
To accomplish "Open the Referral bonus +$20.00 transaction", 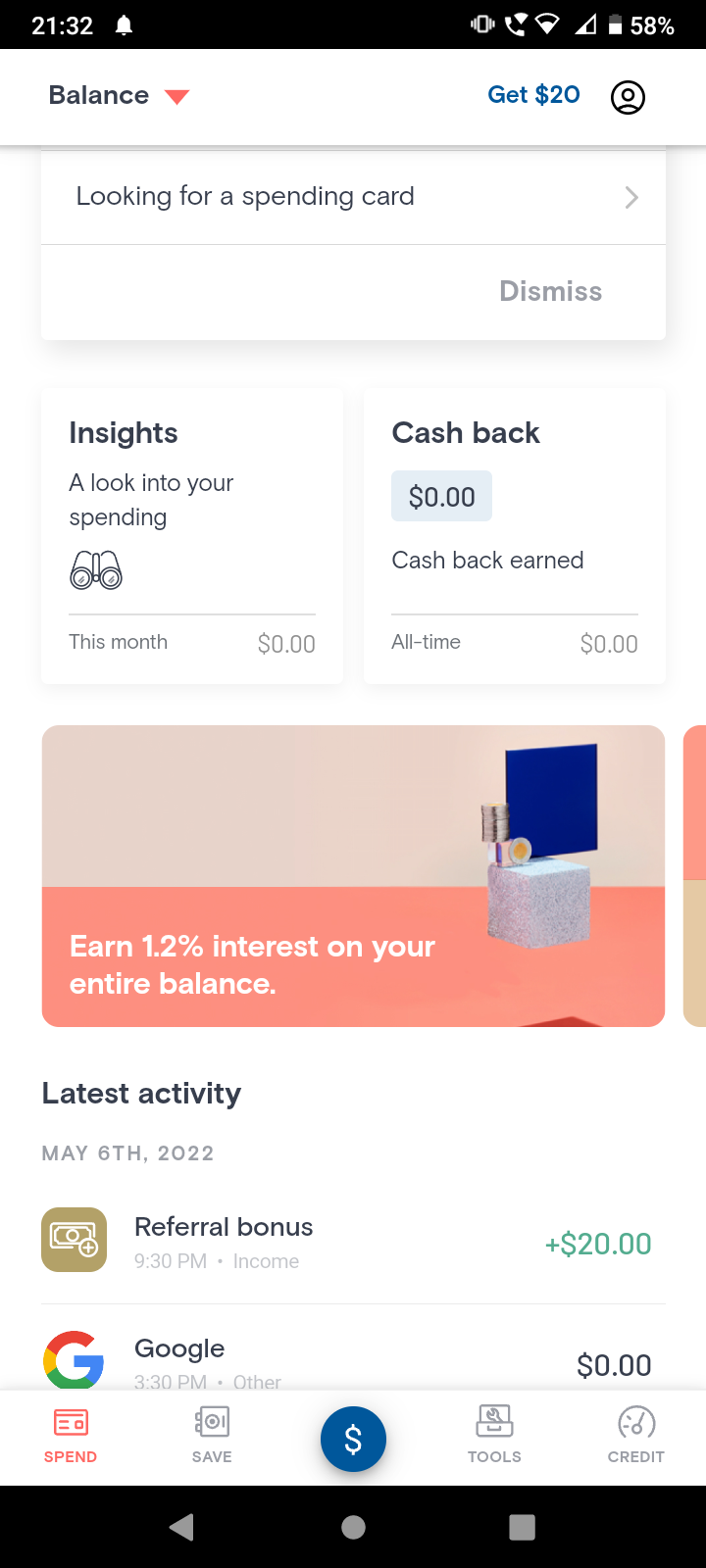I will tap(353, 1243).
